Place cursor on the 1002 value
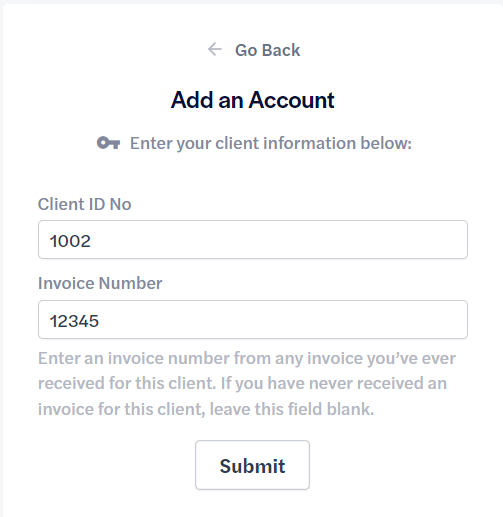The height and width of the screenshot is (517, 503). pyautogui.click(x=70, y=241)
